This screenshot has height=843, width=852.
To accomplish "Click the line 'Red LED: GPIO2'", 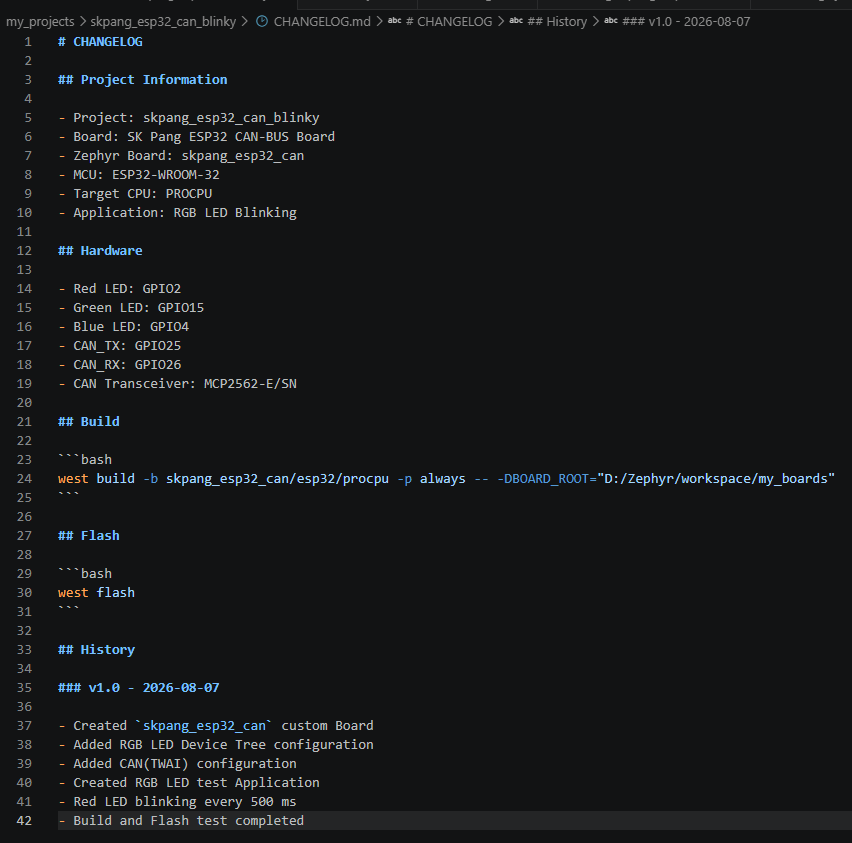I will point(120,289).
